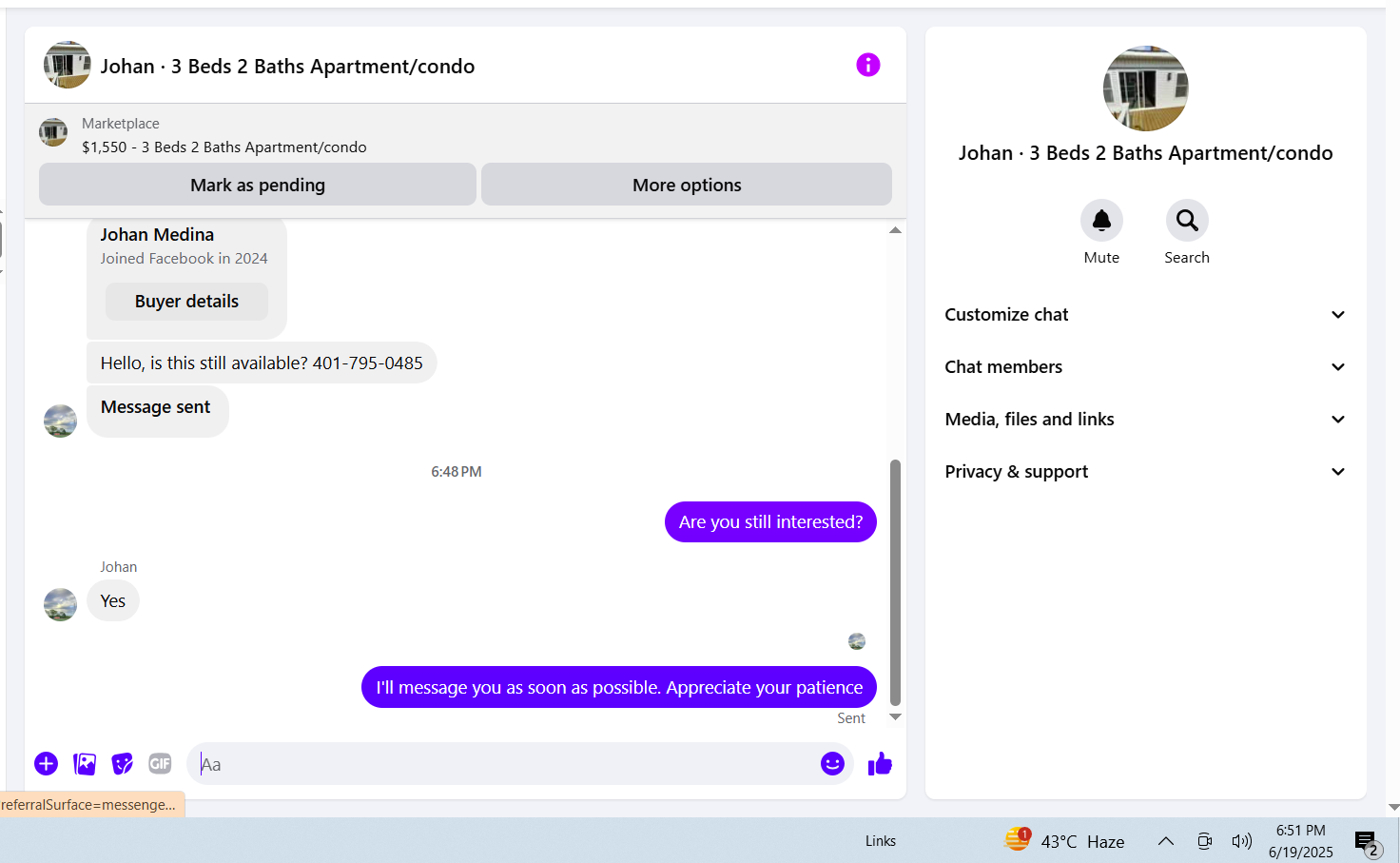Image resolution: width=1400 pixels, height=863 pixels.
Task: Expand Chat members section
Action: point(1145,367)
